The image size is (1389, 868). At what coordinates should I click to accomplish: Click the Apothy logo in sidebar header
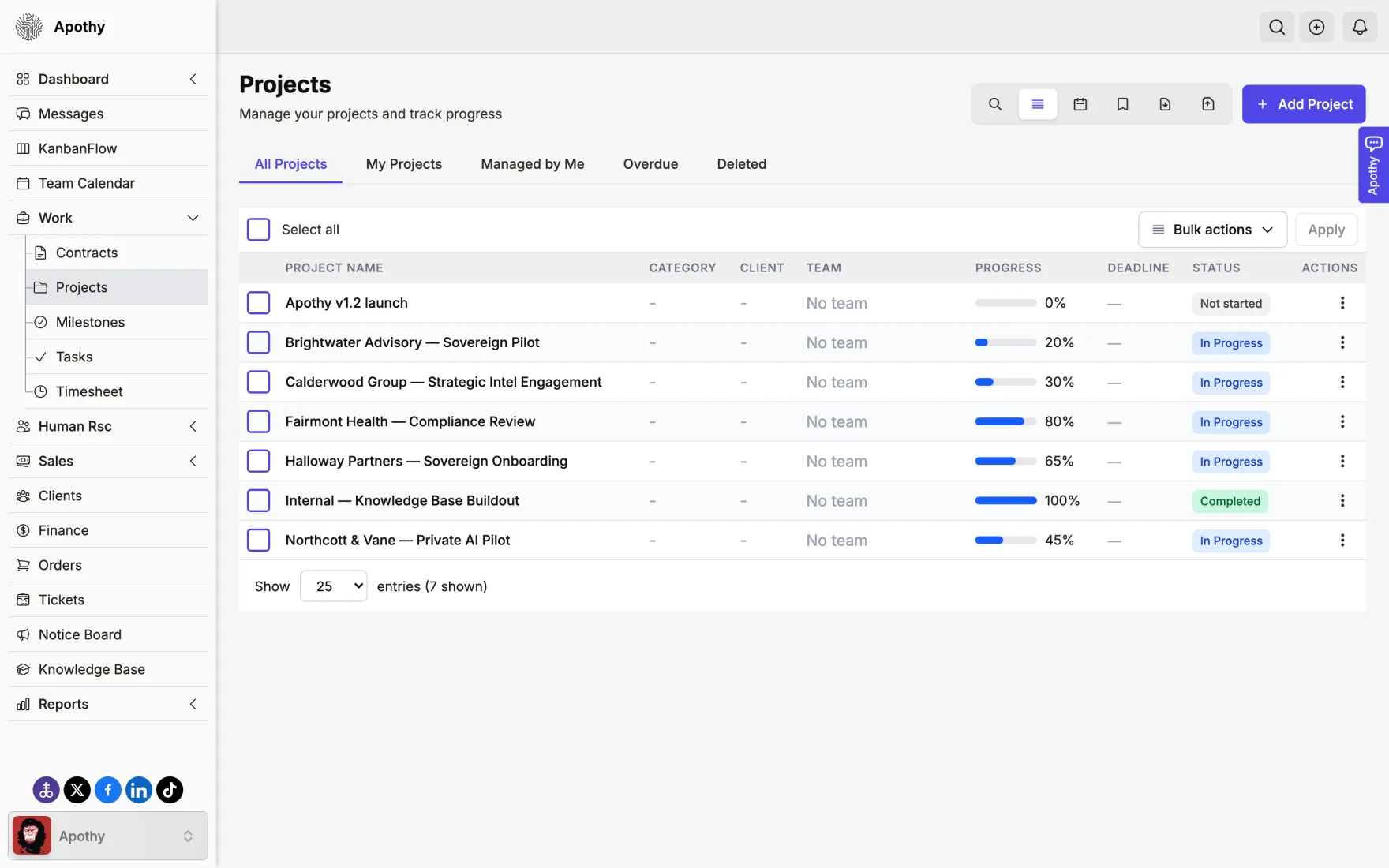tap(29, 27)
